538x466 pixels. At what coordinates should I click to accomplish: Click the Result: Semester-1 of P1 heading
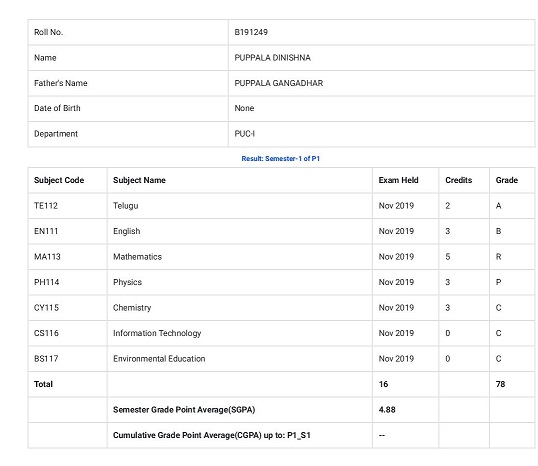point(280,159)
